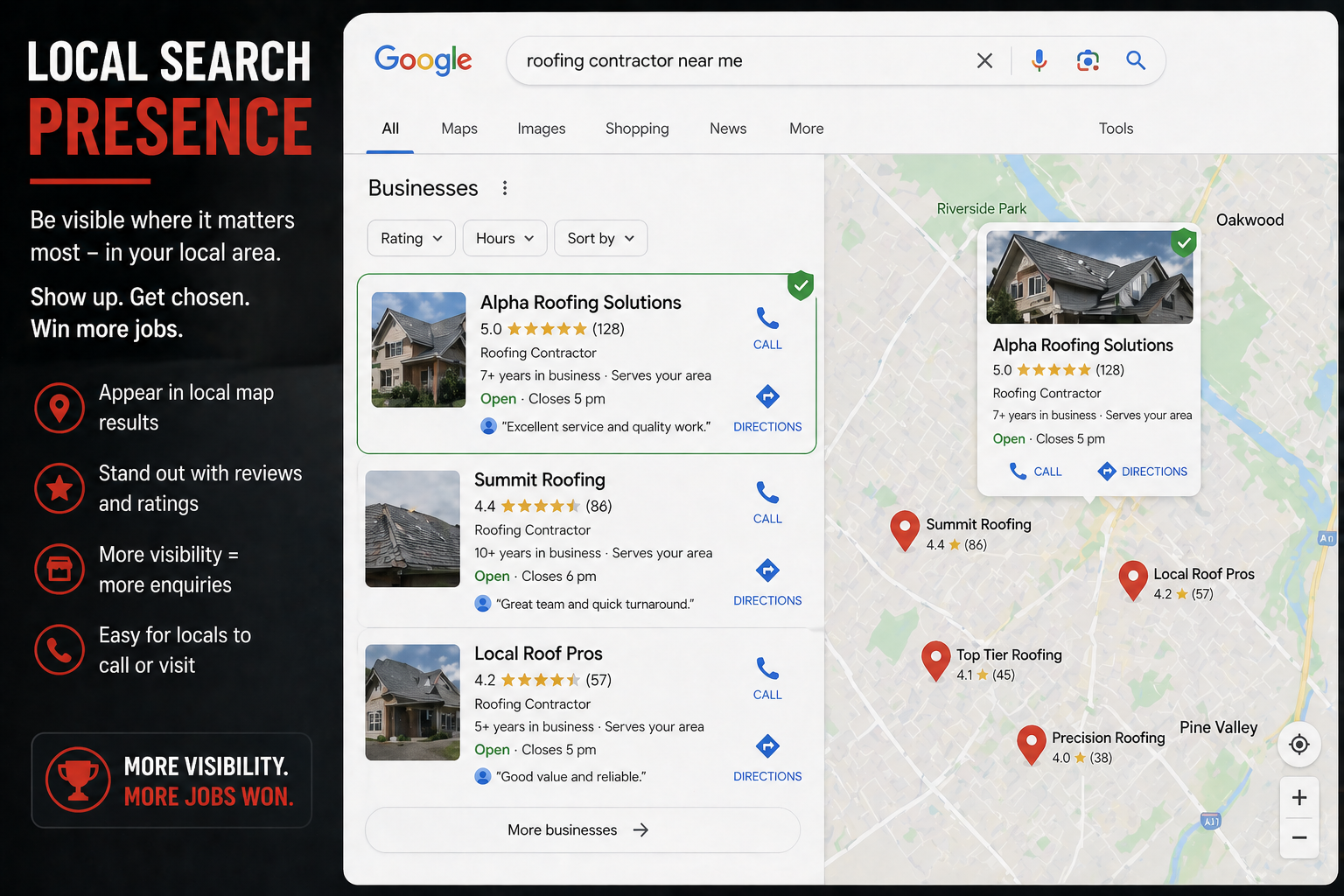Open the More tab menu
1344x896 pixels.
coord(807,129)
